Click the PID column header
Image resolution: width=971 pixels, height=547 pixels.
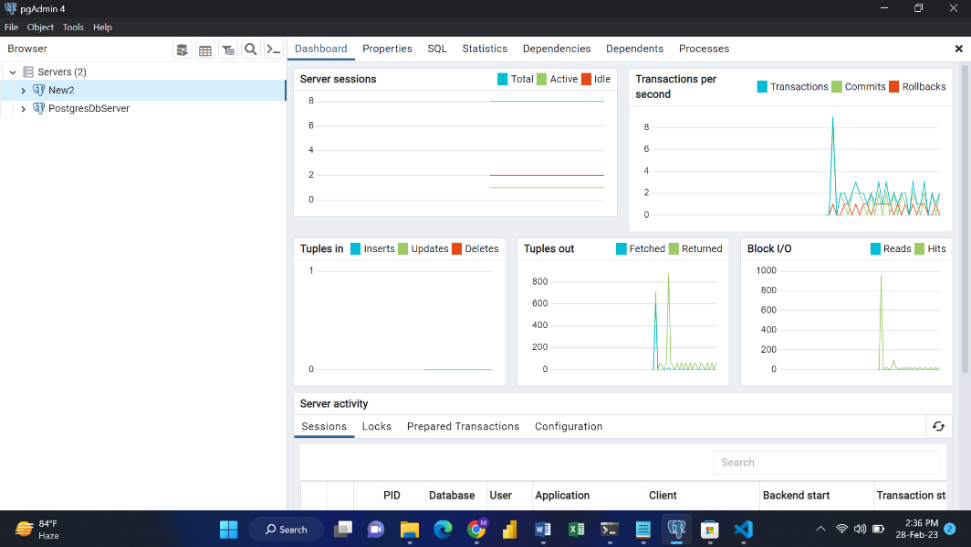[x=391, y=496]
